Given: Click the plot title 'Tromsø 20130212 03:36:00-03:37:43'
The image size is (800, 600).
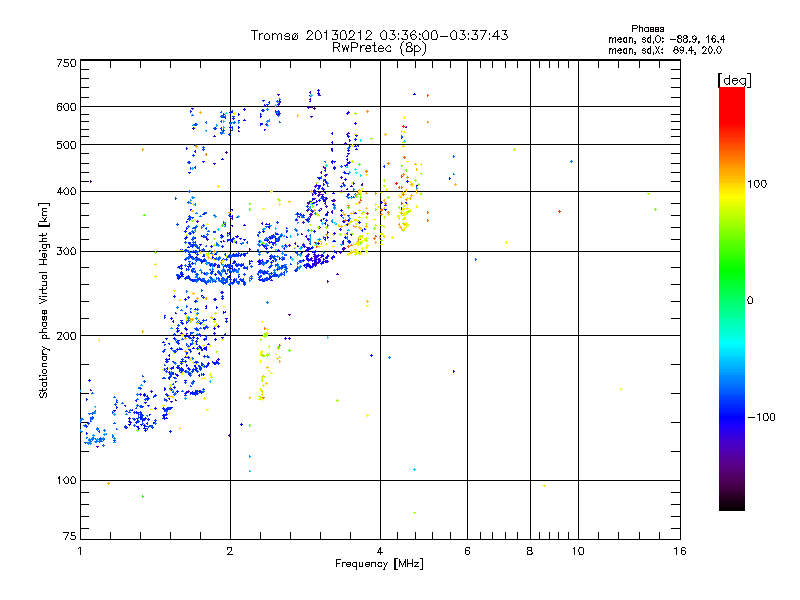Looking at the screenshot, I should click(380, 35).
